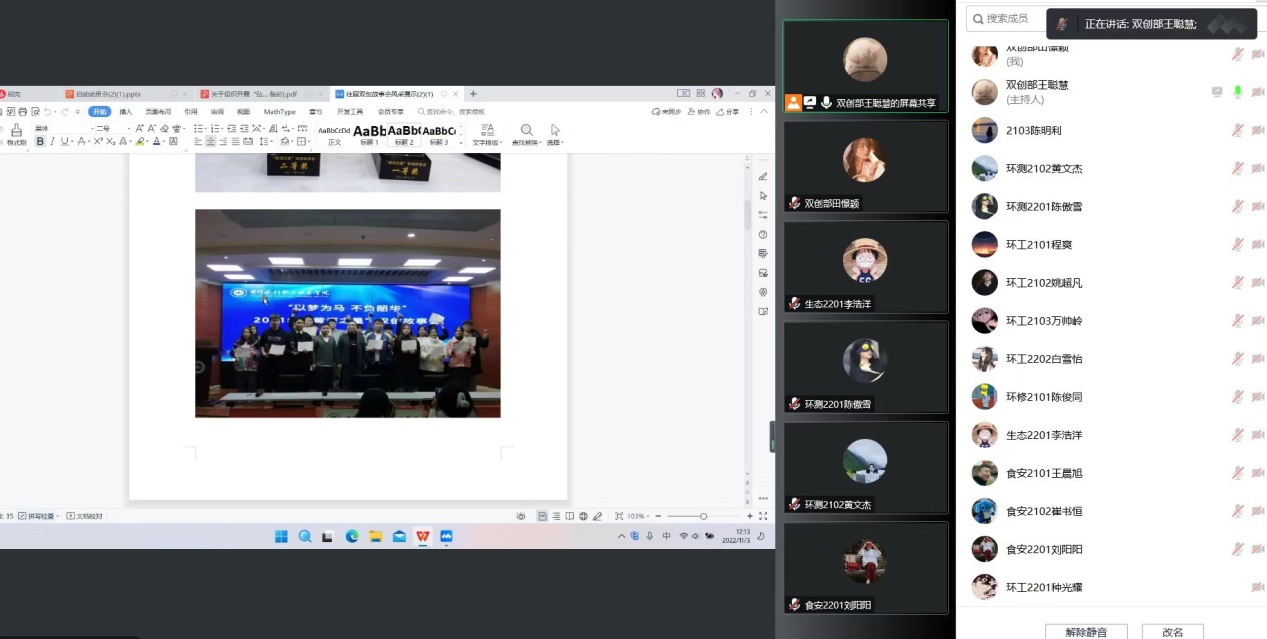Viewport: 1267px width, 639px height.
Task: Expand the hidden system tray icons
Action: (621, 536)
